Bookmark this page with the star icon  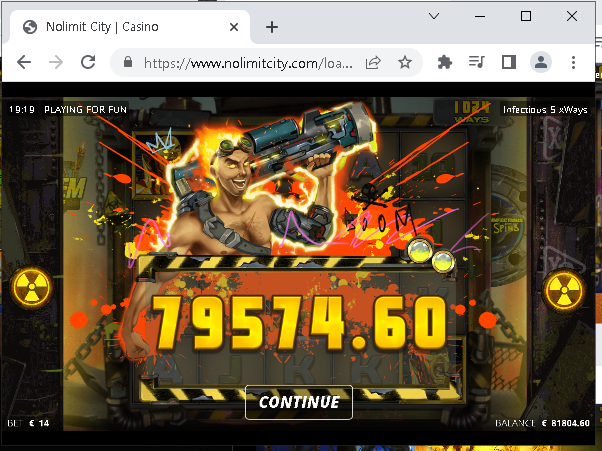coord(405,62)
